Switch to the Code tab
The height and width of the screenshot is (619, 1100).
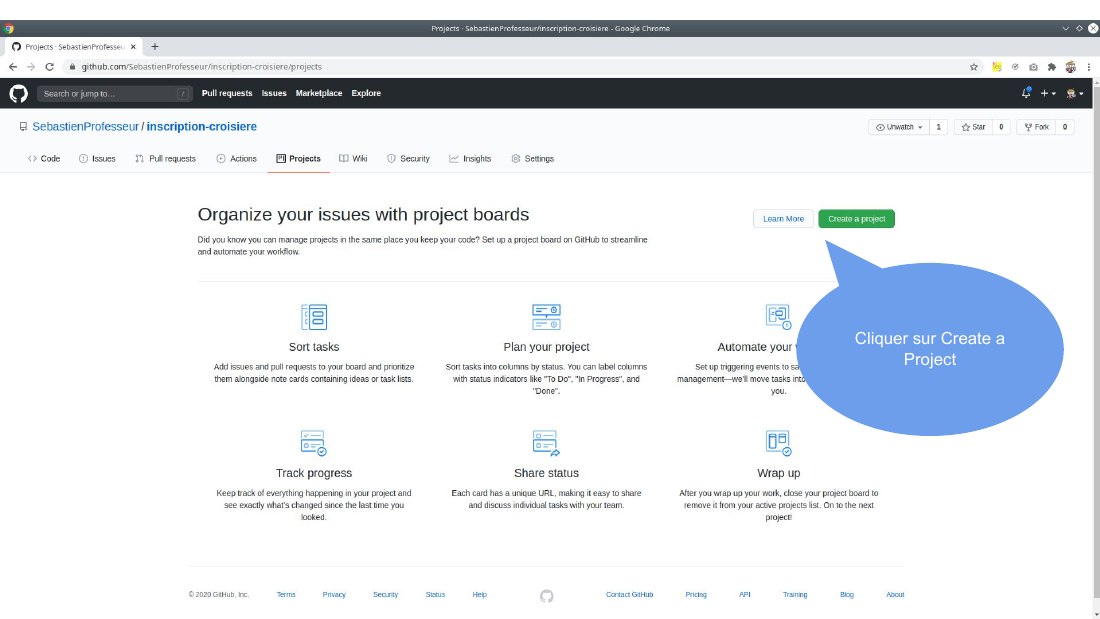coord(43,159)
